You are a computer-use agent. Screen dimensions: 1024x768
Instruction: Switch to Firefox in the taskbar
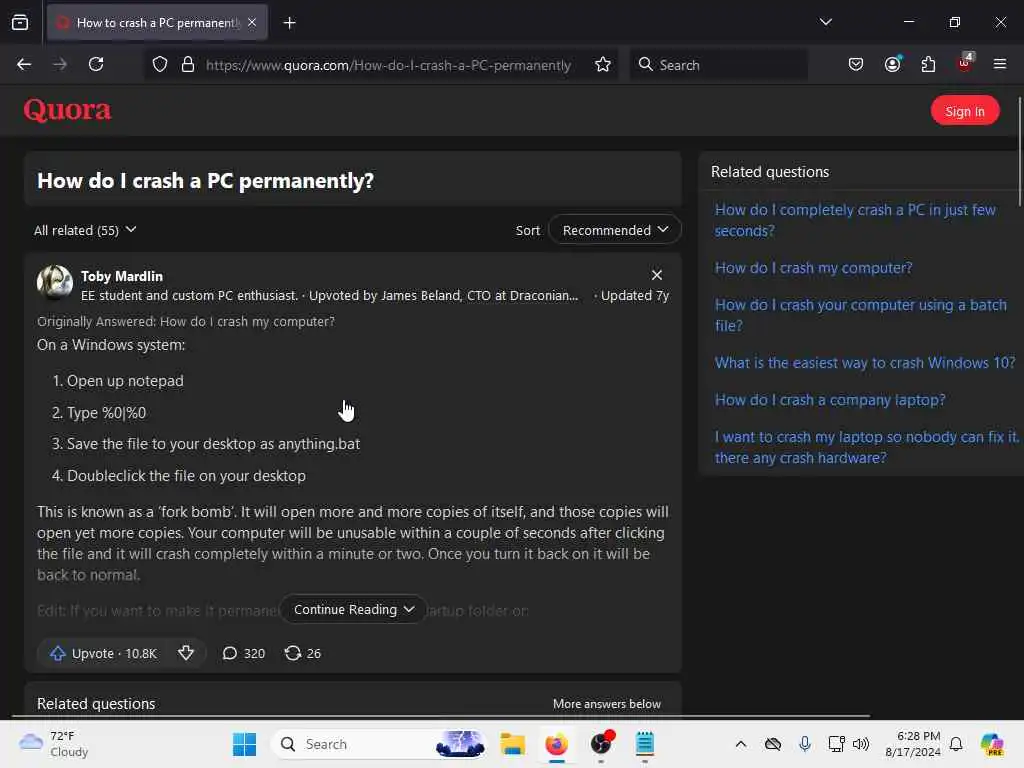click(x=556, y=744)
